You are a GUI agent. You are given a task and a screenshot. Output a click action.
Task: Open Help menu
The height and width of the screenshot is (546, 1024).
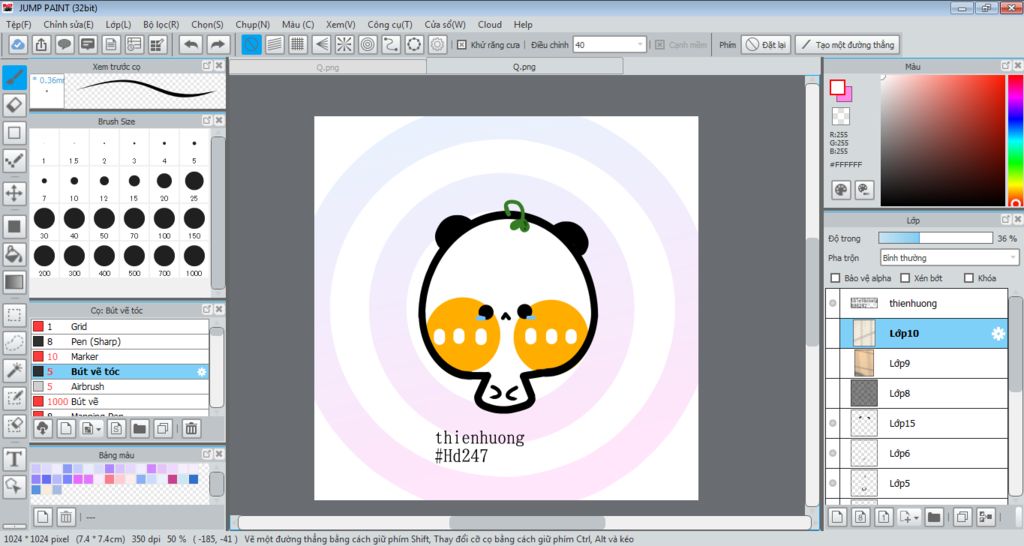click(522, 25)
